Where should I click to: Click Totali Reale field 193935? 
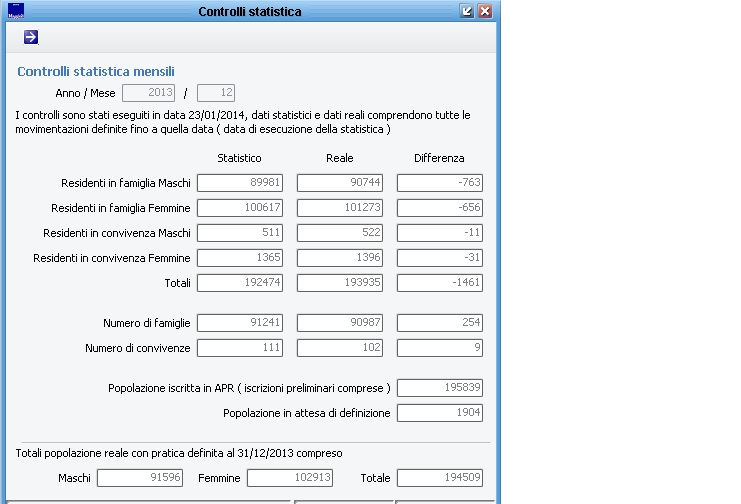(340, 283)
